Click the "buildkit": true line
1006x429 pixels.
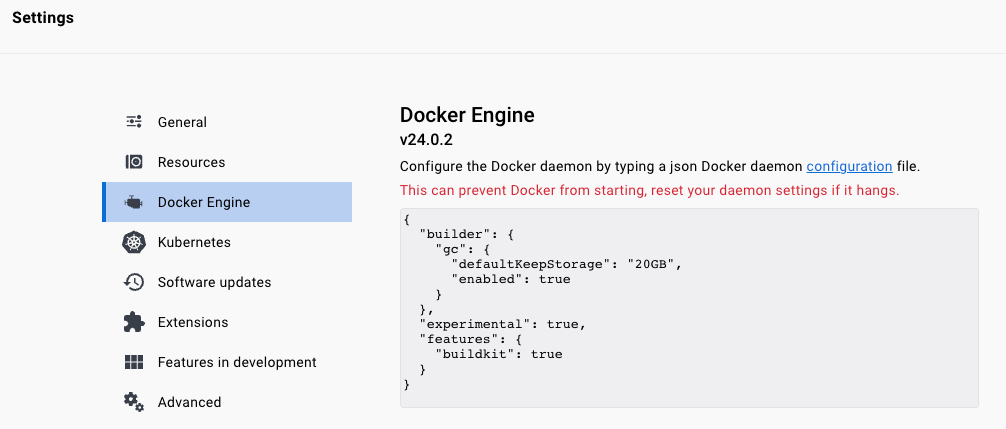(499, 354)
